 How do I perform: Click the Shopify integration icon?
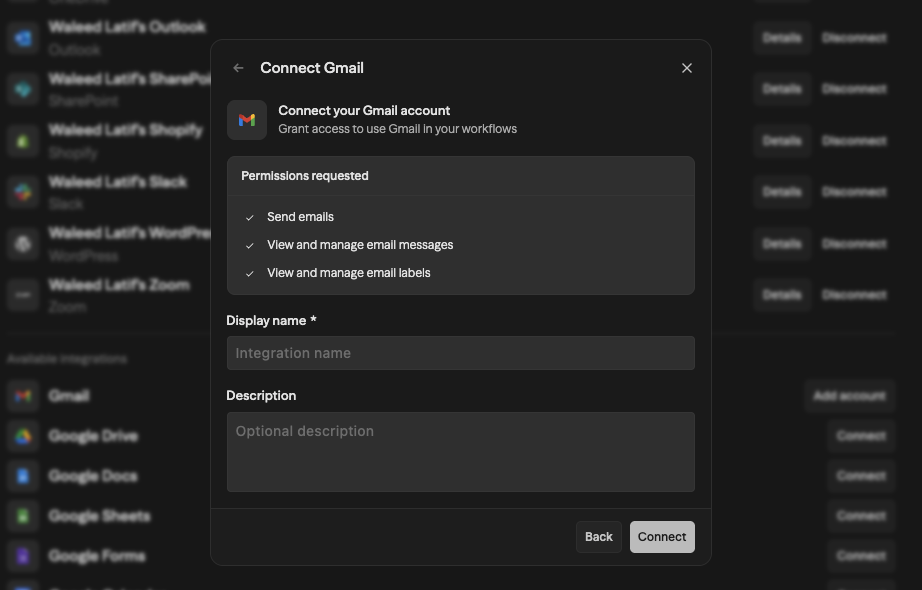click(x=23, y=140)
